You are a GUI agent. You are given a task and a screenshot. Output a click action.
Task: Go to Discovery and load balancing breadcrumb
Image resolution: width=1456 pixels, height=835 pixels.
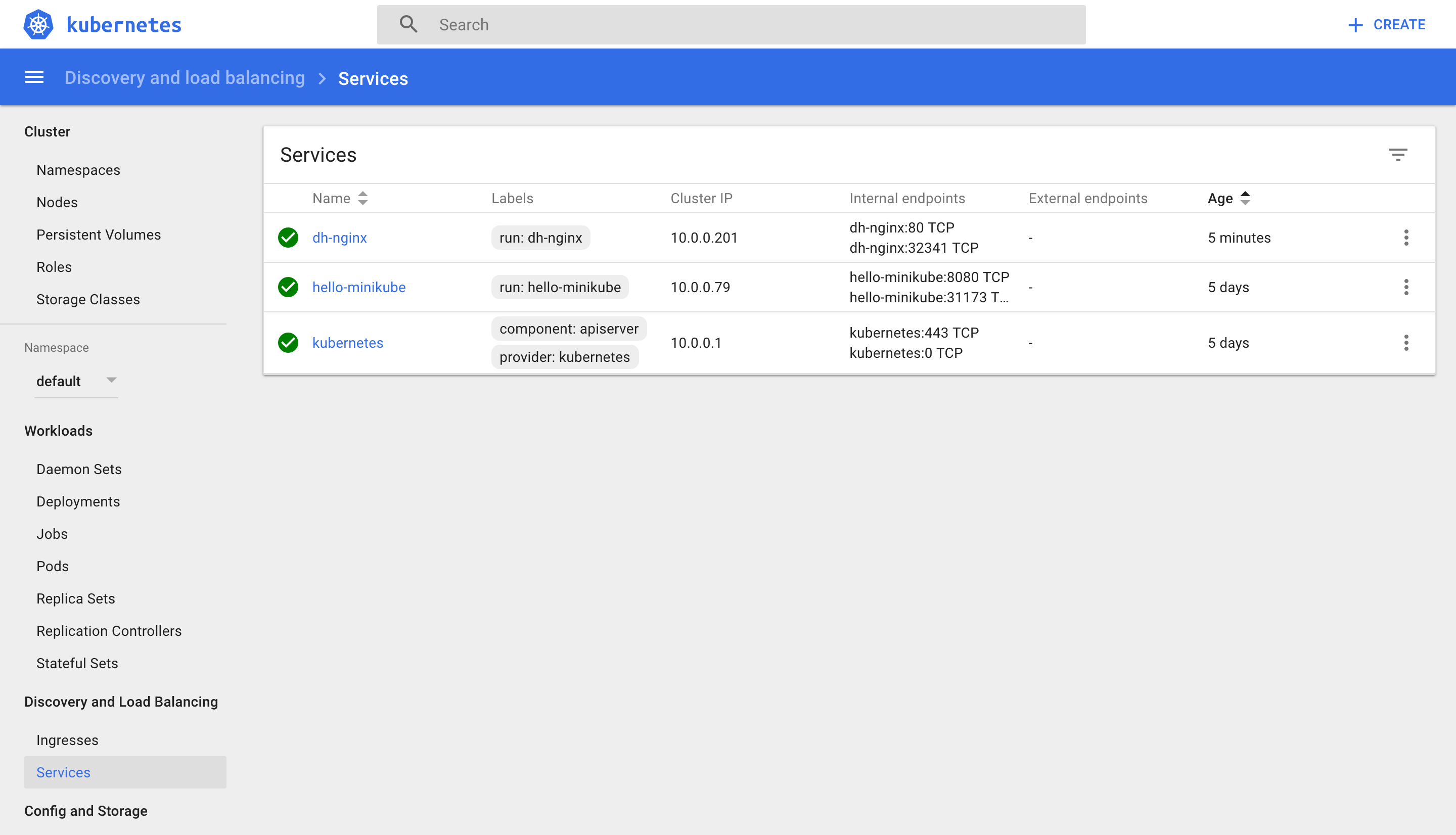point(185,77)
